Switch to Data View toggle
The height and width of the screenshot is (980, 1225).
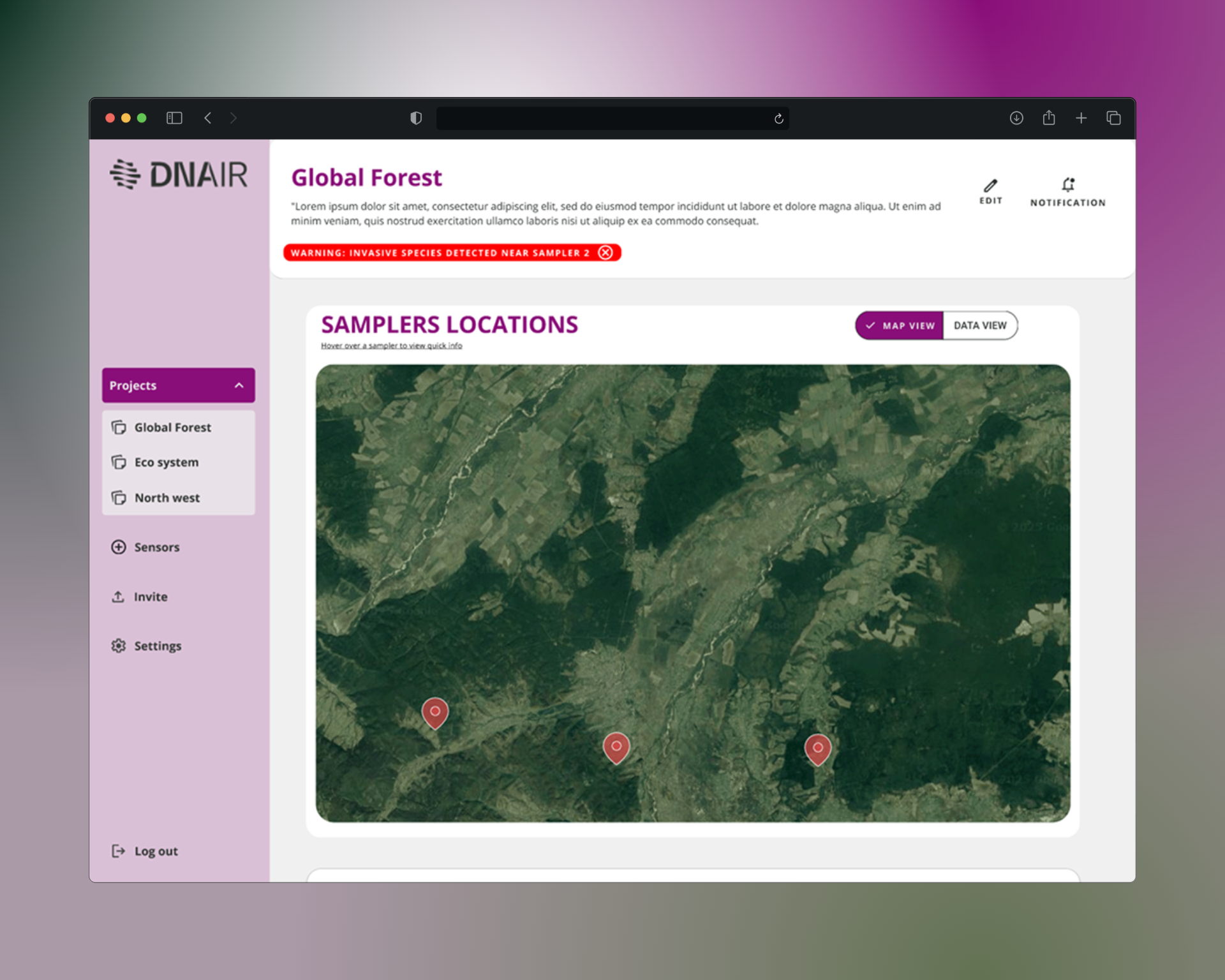pyautogui.click(x=979, y=325)
